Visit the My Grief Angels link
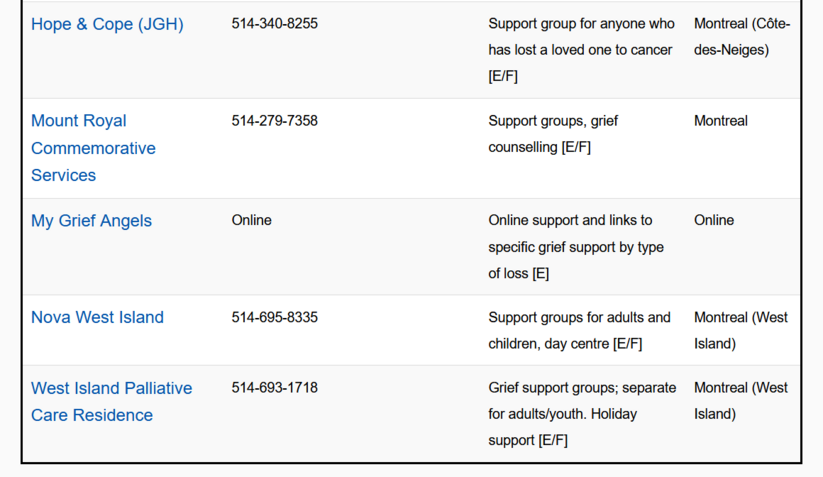The width and height of the screenshot is (823, 477). (91, 220)
